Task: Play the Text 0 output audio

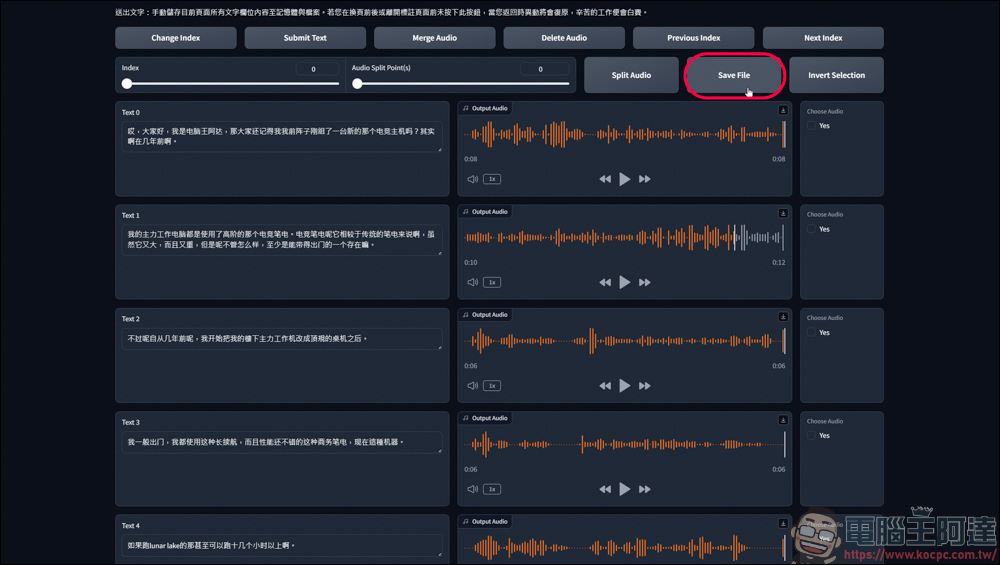Action: 624,179
